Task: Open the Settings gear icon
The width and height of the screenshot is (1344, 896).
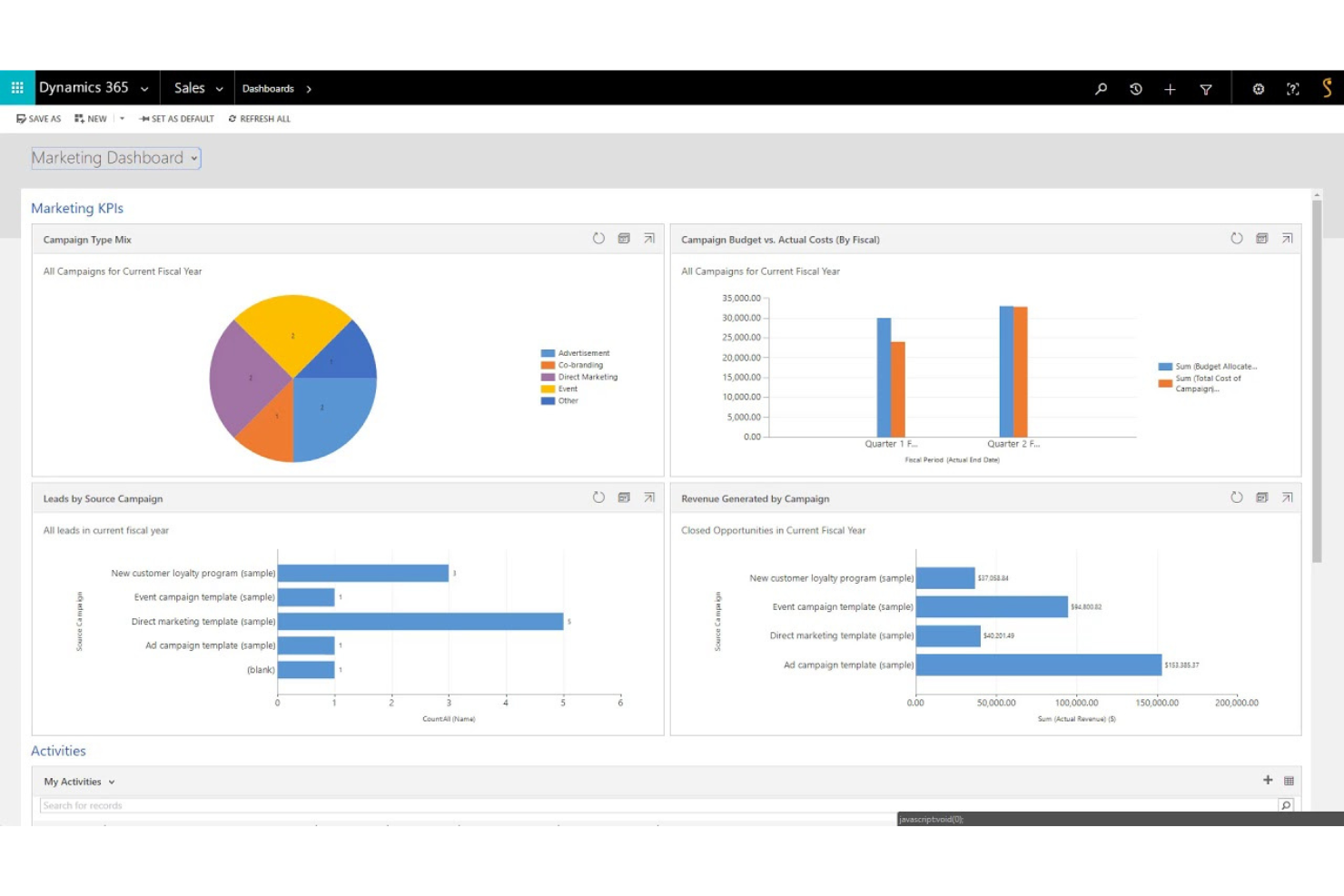Action: 1259,88
